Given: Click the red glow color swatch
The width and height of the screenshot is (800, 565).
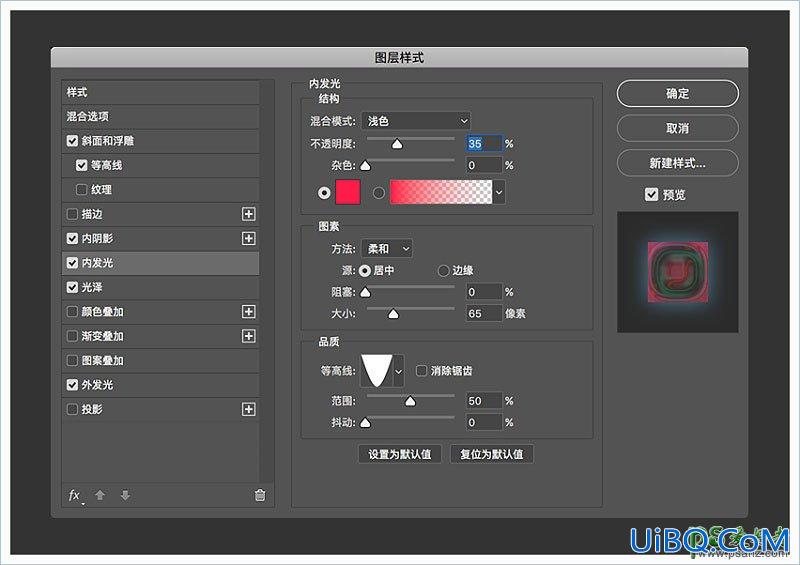Looking at the screenshot, I should 348,192.
